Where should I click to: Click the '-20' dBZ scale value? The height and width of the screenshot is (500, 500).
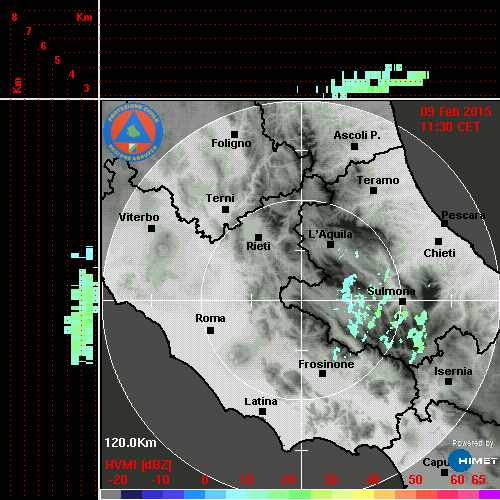pyautogui.click(x=118, y=480)
